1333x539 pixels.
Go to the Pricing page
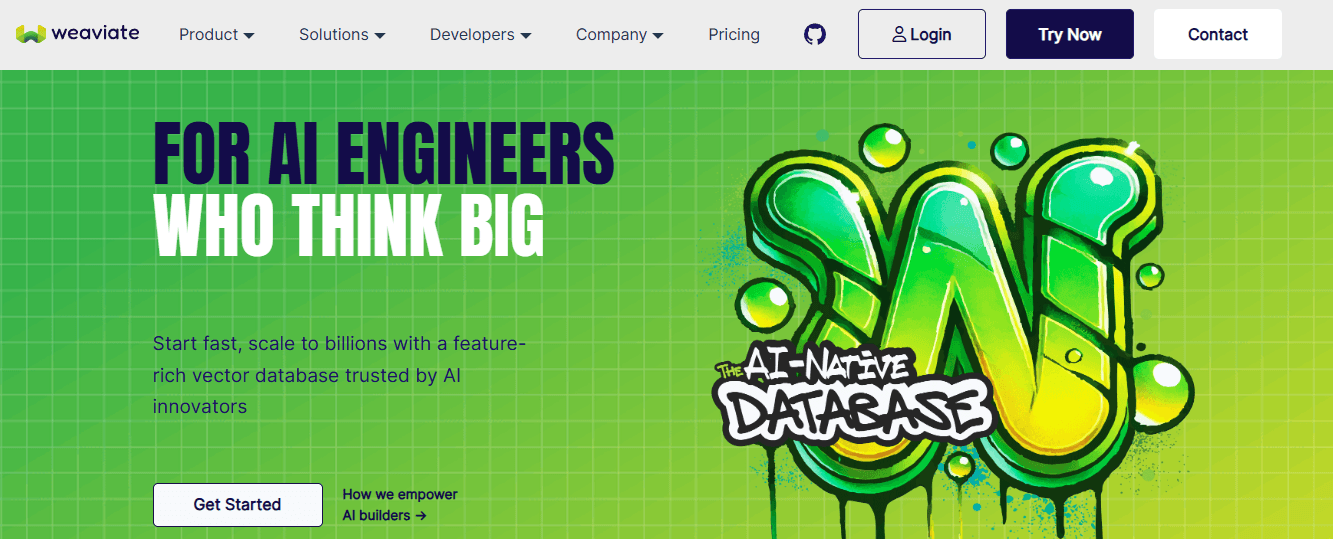[x=734, y=34]
